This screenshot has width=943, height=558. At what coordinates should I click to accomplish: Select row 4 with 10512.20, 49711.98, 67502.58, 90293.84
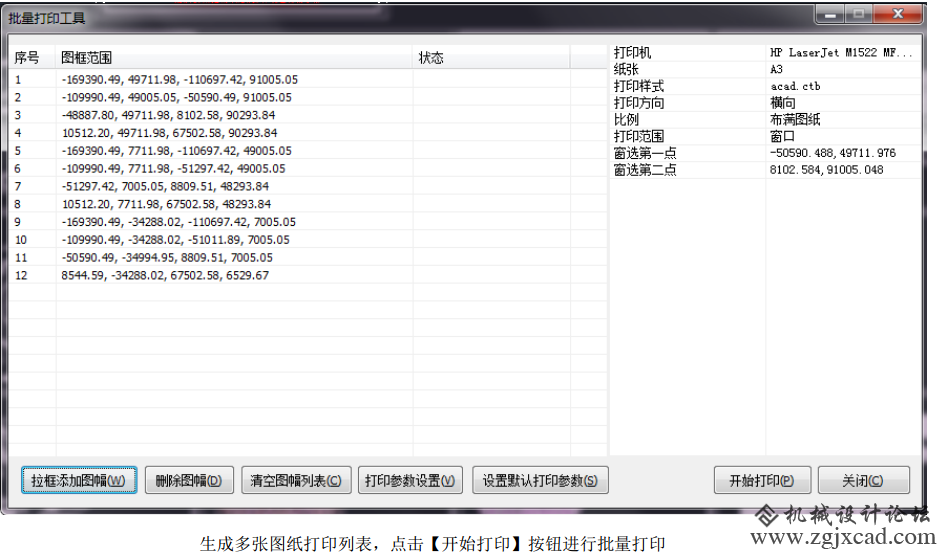pos(308,133)
